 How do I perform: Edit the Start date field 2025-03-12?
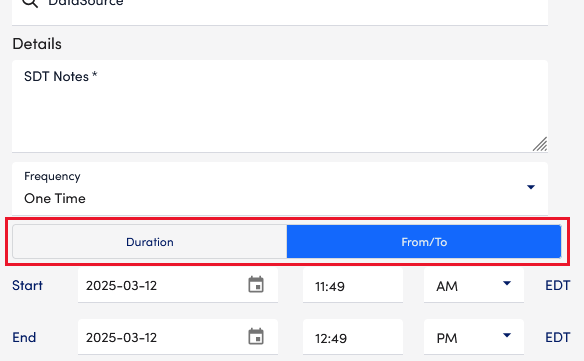point(178,285)
